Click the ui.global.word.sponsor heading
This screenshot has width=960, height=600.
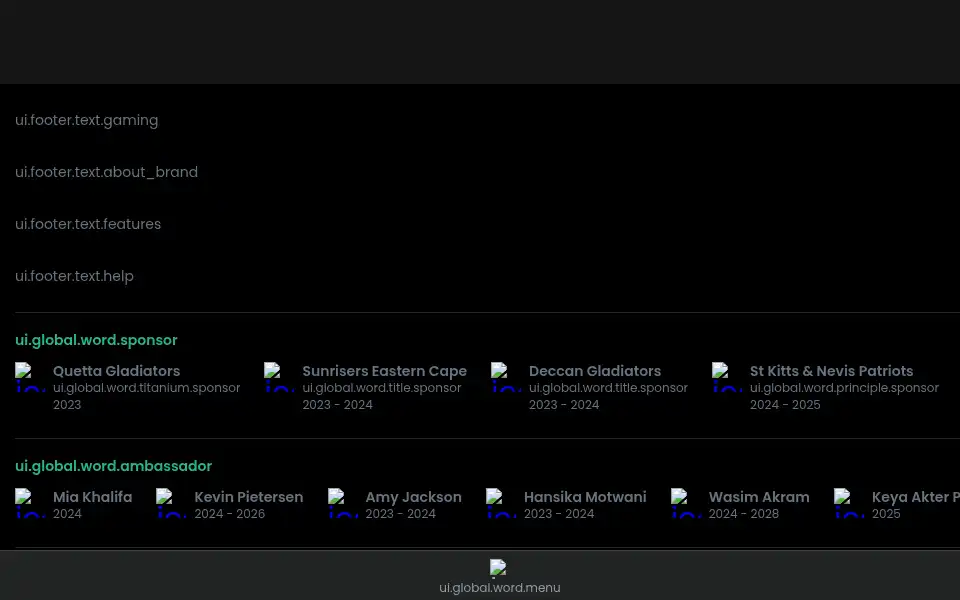coord(96,340)
